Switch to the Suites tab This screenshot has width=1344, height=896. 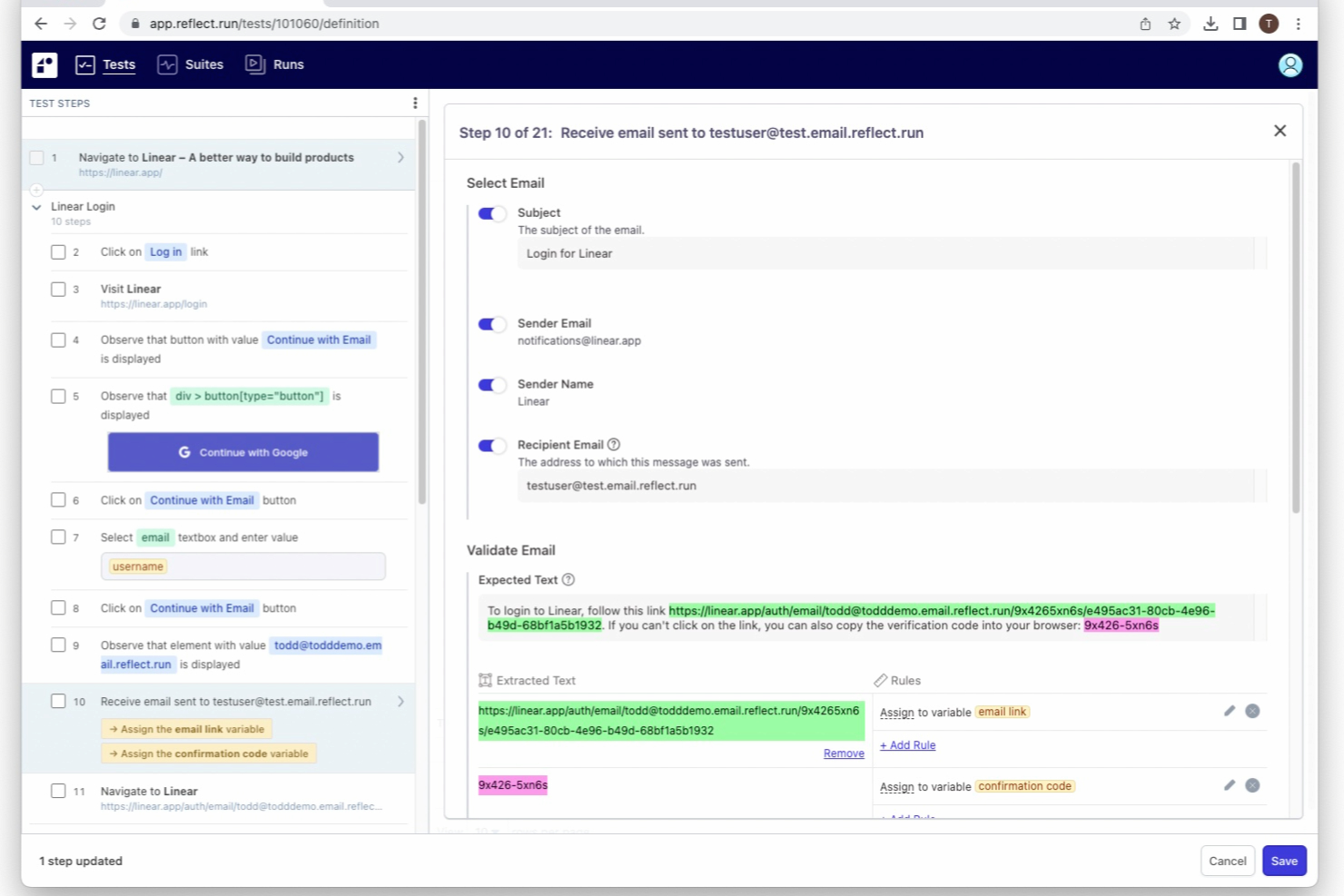(x=203, y=64)
